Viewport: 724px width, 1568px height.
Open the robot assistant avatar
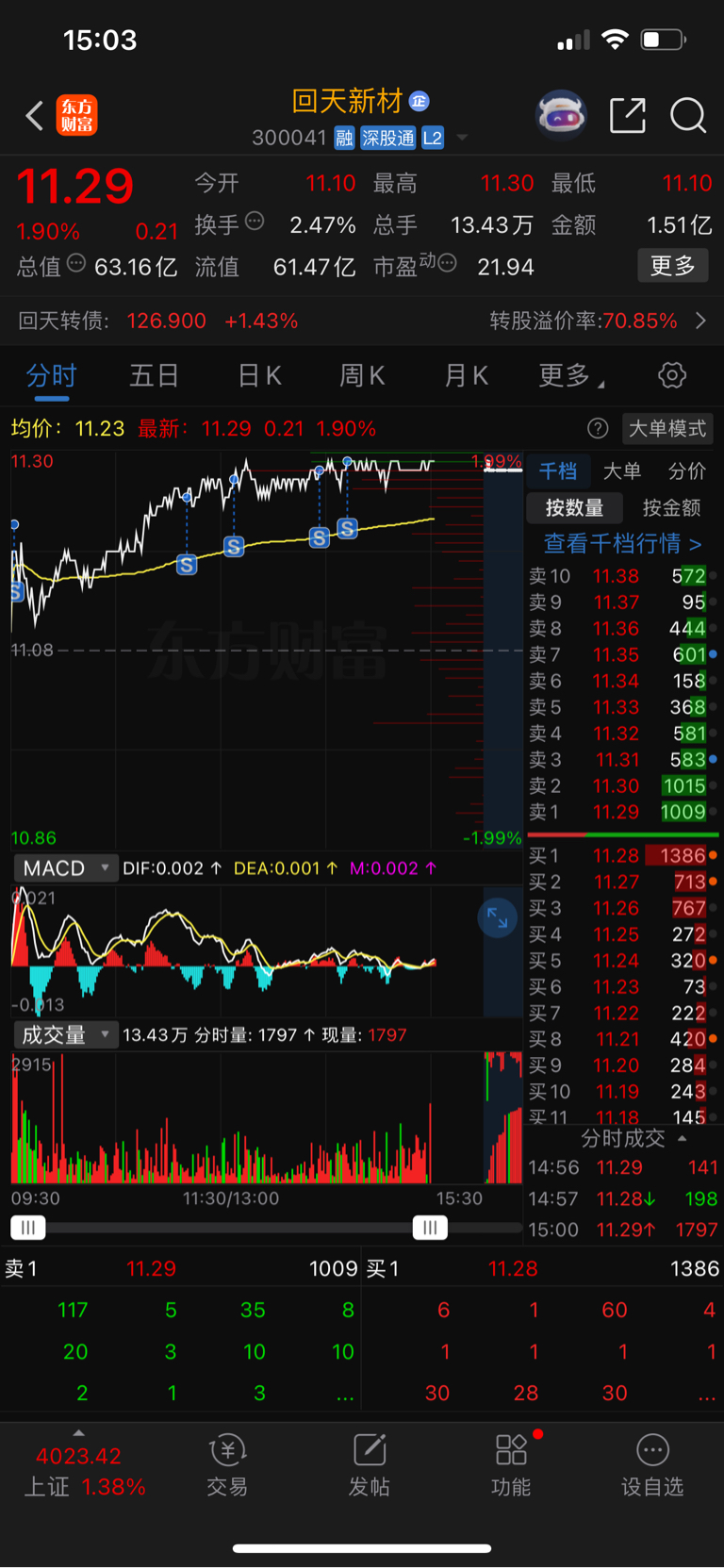pyautogui.click(x=561, y=115)
